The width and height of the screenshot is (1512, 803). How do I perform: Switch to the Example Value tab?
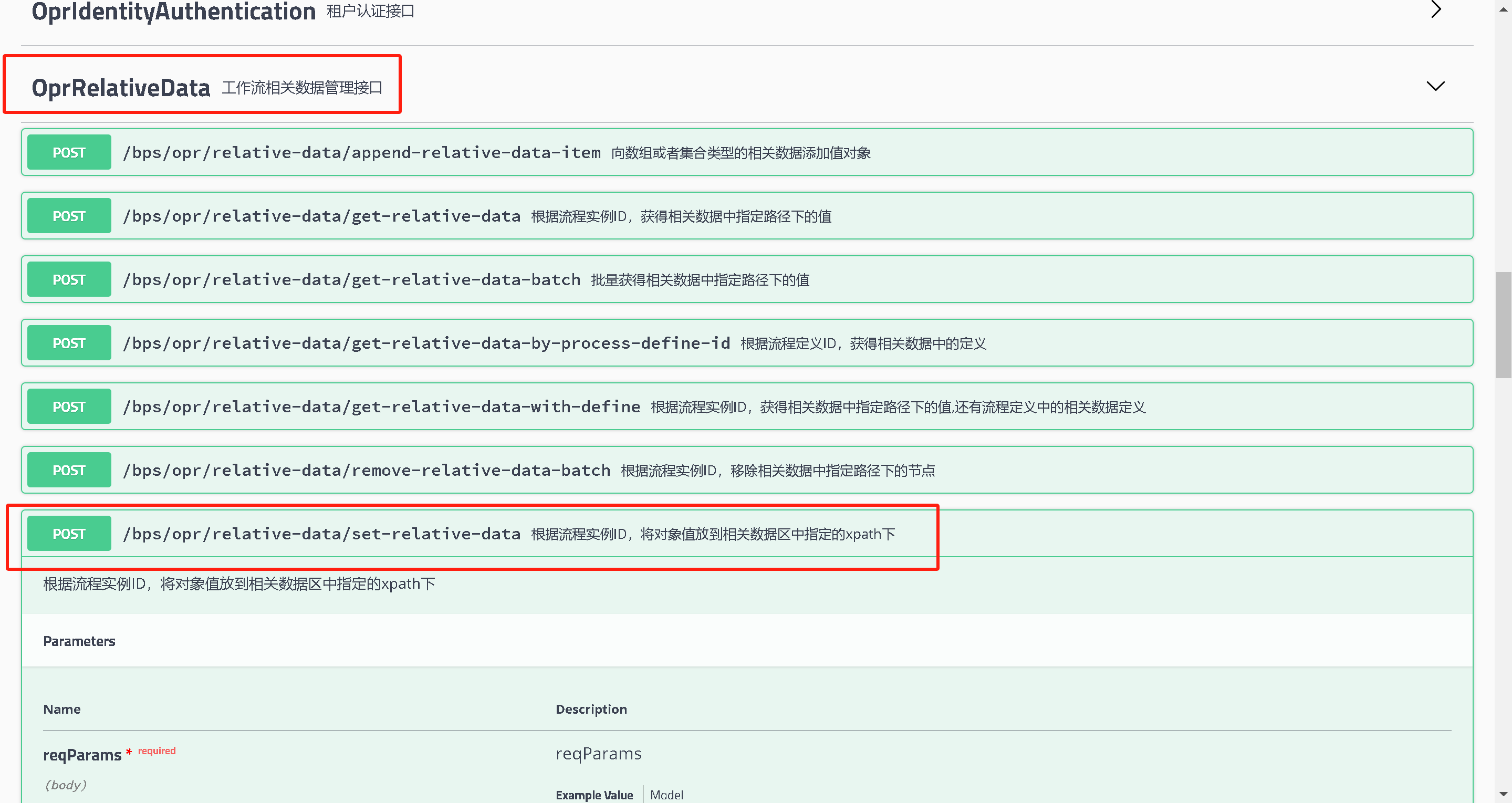coord(594,795)
